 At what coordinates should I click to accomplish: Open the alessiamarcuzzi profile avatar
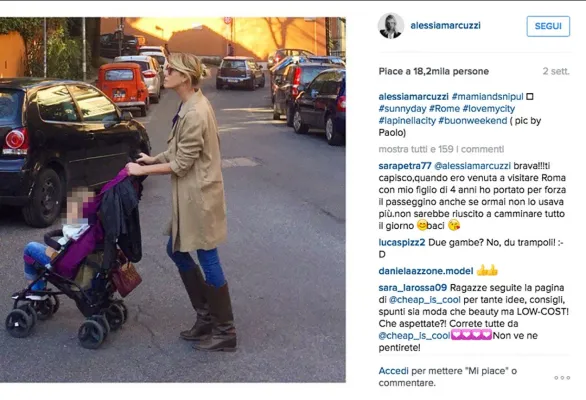coord(391,26)
